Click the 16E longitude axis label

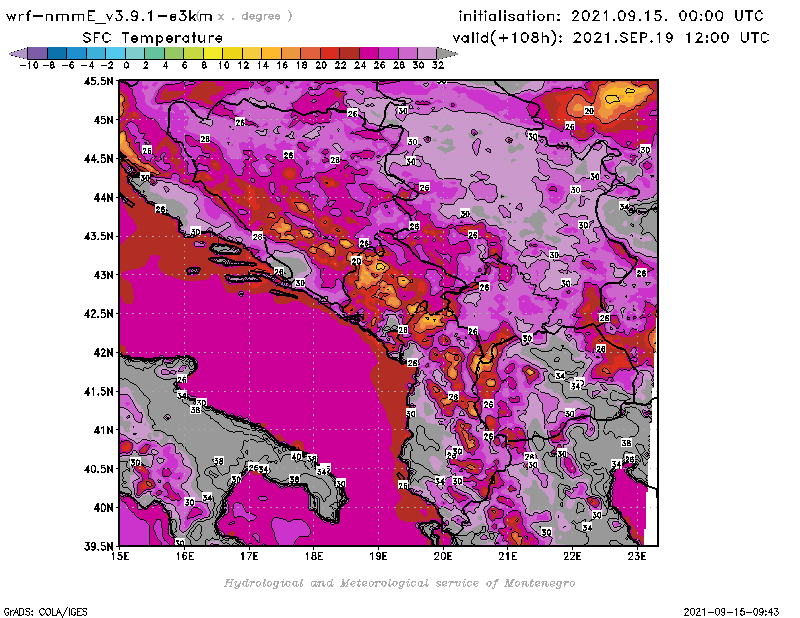point(185,556)
